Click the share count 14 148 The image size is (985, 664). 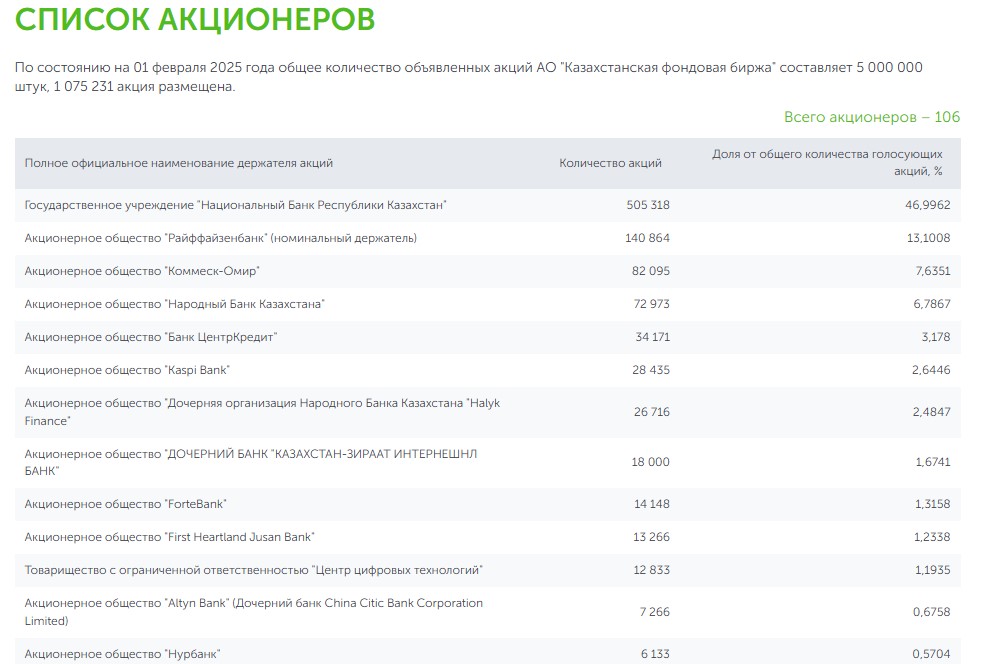tap(651, 504)
